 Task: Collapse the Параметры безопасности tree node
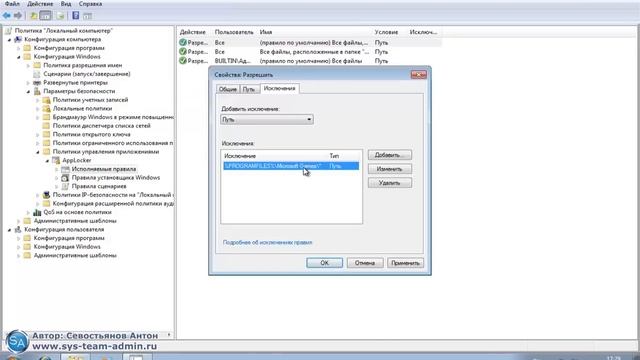tap(28, 91)
